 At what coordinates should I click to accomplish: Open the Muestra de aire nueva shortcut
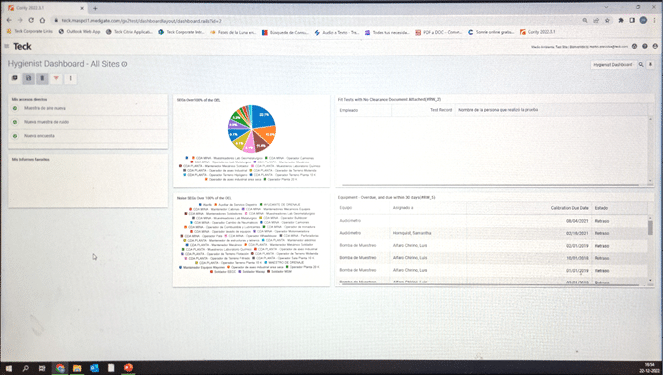point(45,108)
